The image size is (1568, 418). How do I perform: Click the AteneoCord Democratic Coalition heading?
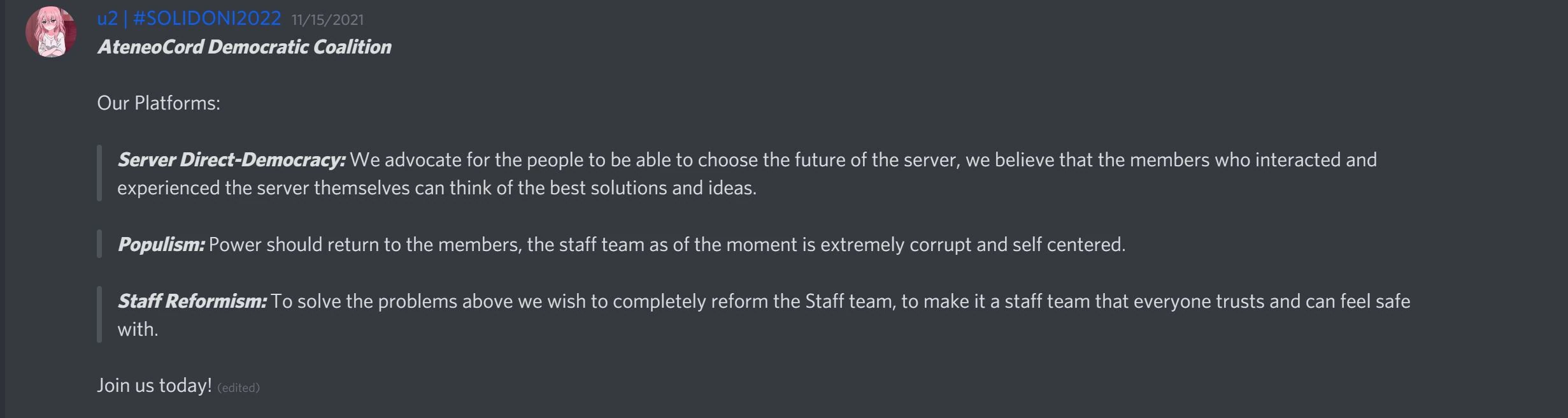[244, 47]
